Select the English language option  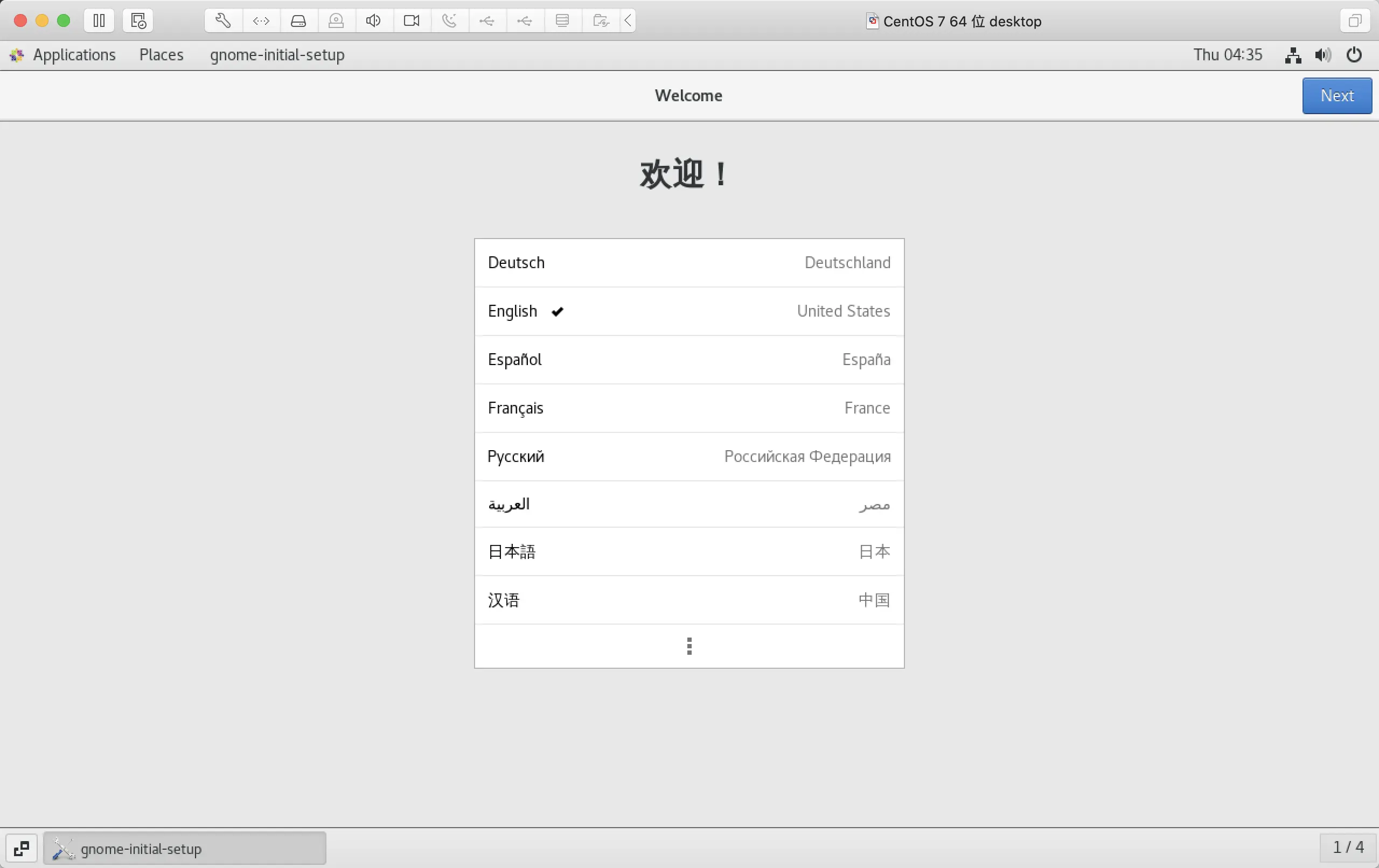click(x=689, y=311)
